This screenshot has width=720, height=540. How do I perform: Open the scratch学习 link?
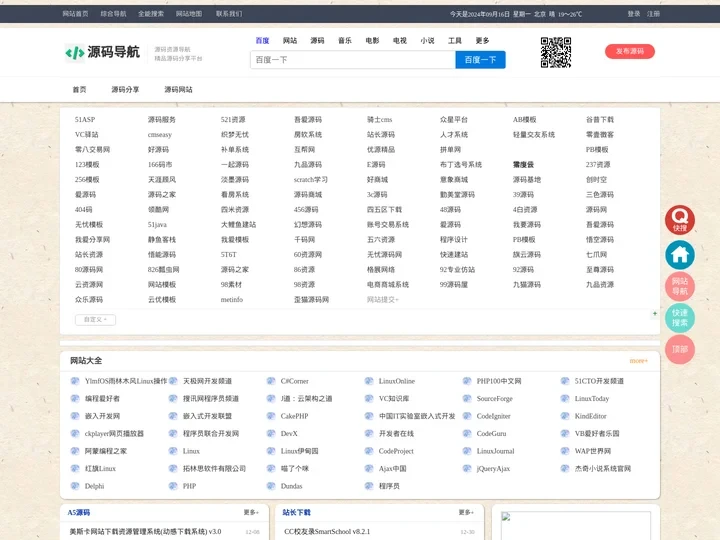click(x=310, y=180)
